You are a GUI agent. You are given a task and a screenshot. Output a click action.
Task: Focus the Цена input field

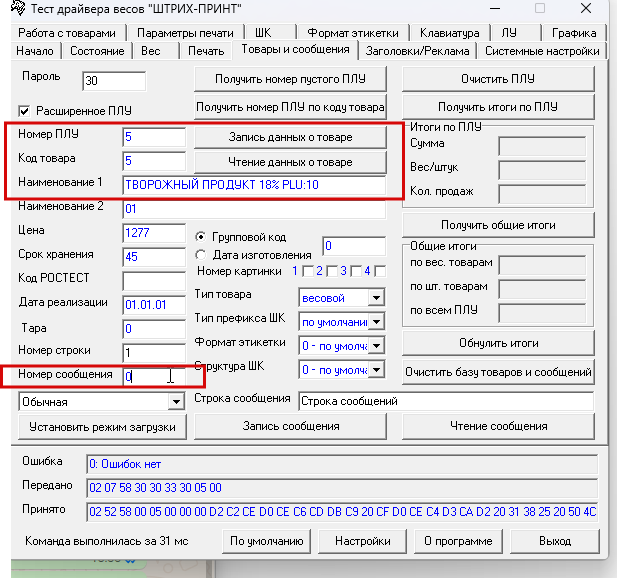tap(154, 233)
